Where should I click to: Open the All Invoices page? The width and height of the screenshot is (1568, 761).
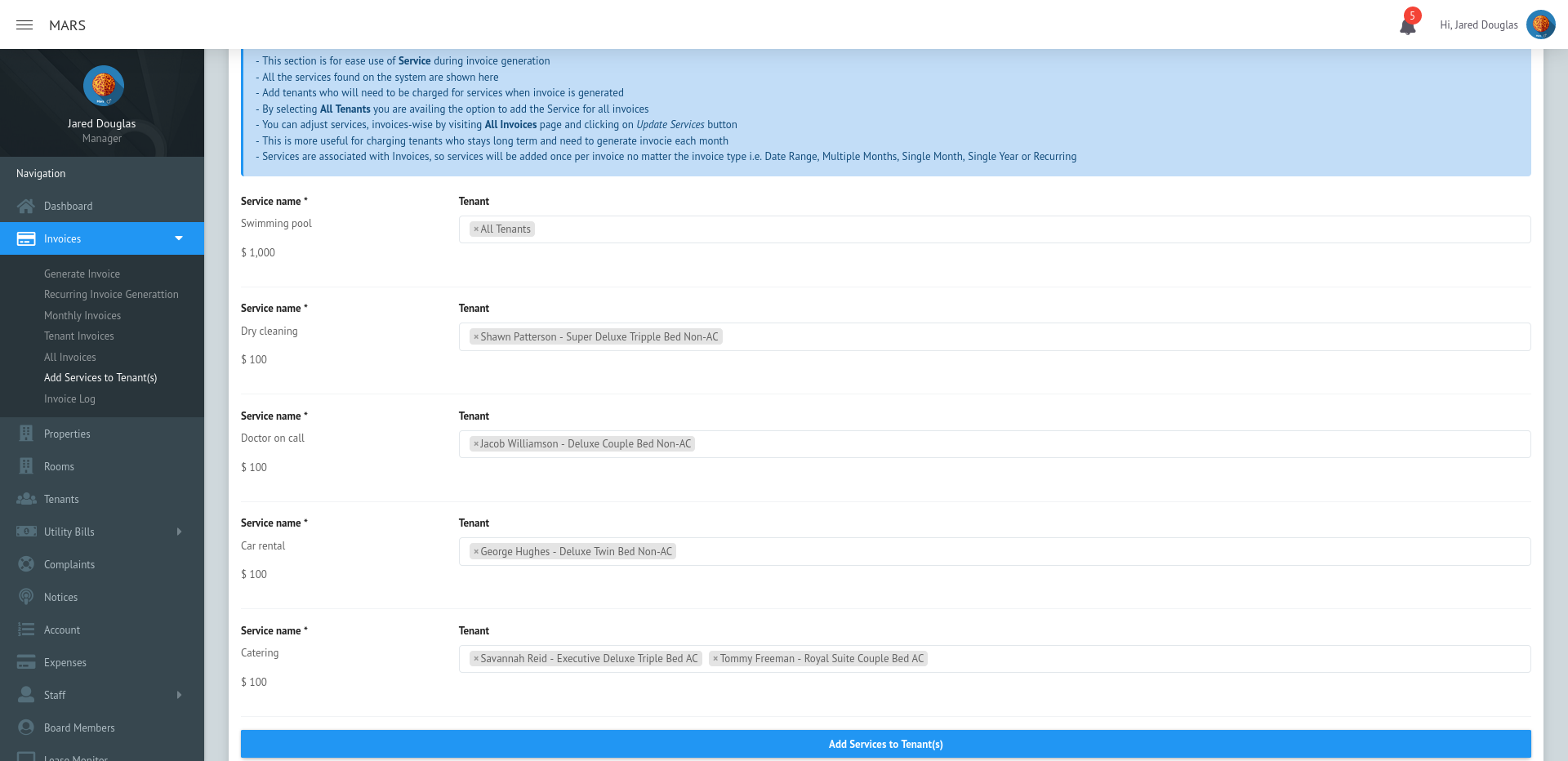(x=69, y=357)
